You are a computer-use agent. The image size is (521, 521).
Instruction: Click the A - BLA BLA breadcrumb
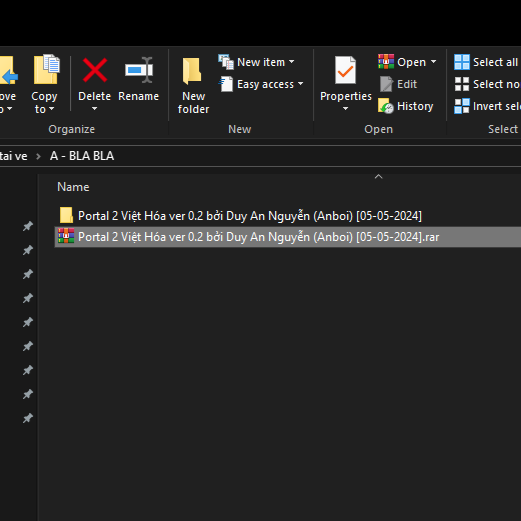[82, 156]
